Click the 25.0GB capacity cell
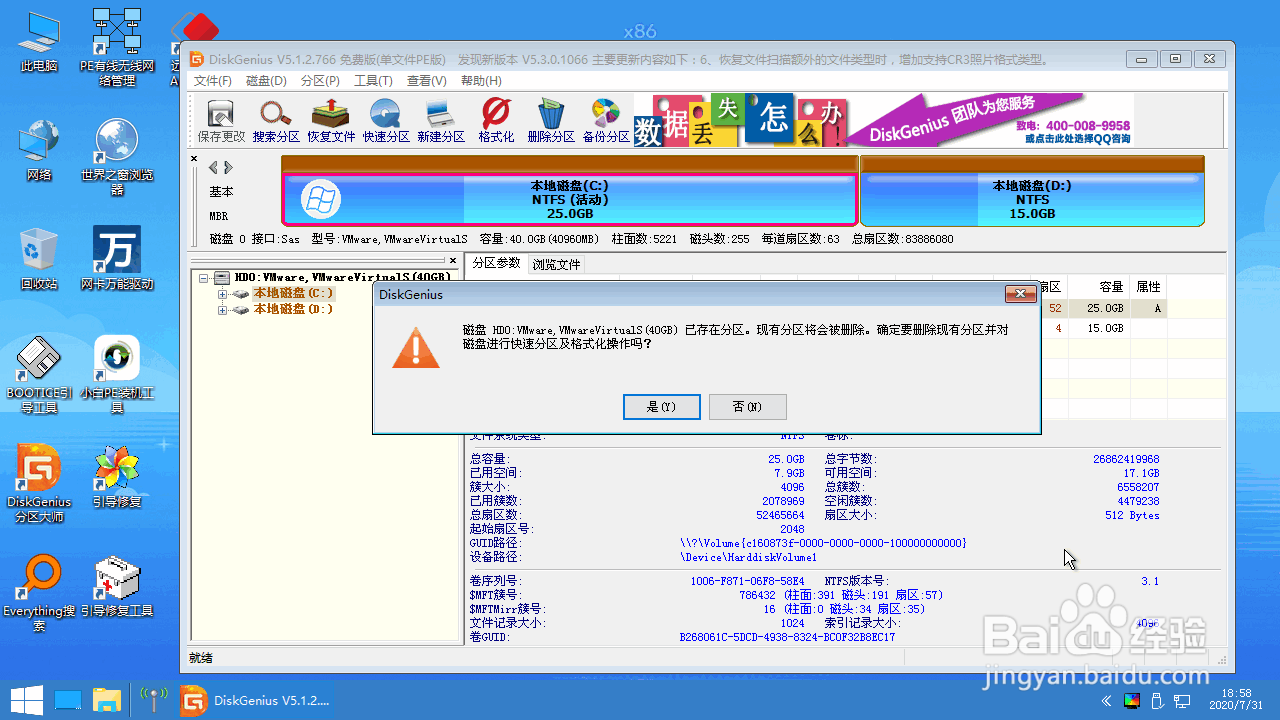This screenshot has height=720, width=1280. [x=1104, y=308]
